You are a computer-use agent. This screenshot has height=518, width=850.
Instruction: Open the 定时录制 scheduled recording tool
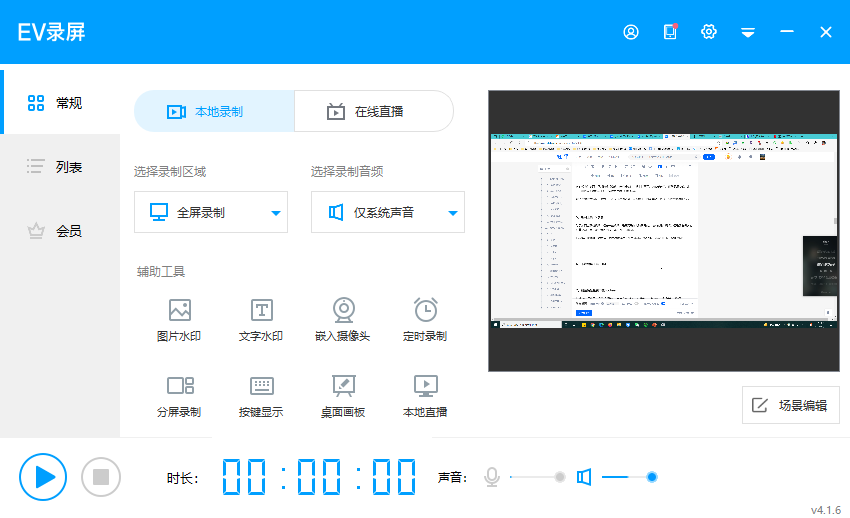[x=425, y=320]
